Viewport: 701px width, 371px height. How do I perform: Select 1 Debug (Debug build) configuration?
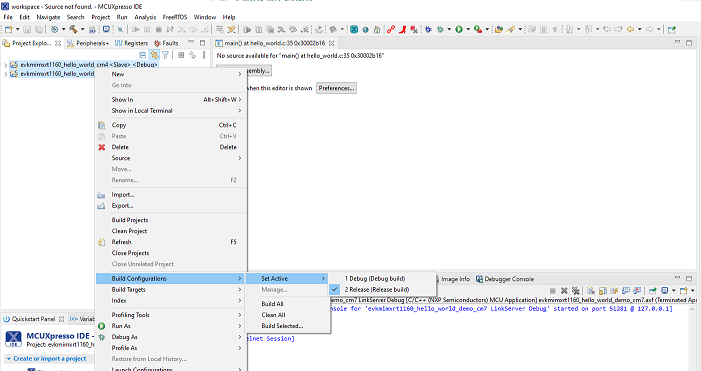tap(375, 278)
